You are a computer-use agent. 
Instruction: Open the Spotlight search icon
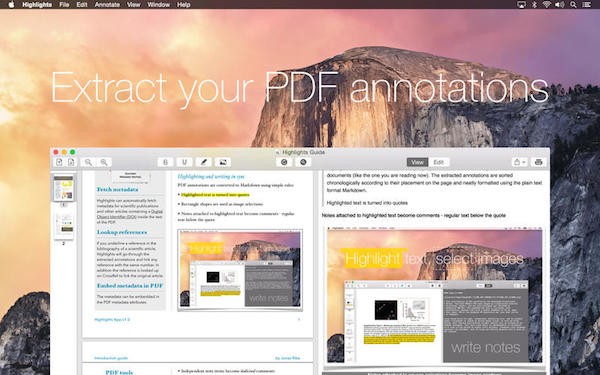click(573, 5)
